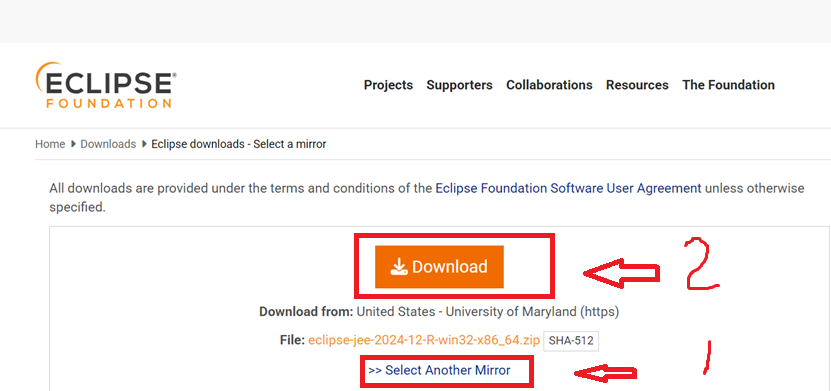Click the orange Download button text
Viewport: 831px width, 391px height.
click(449, 266)
